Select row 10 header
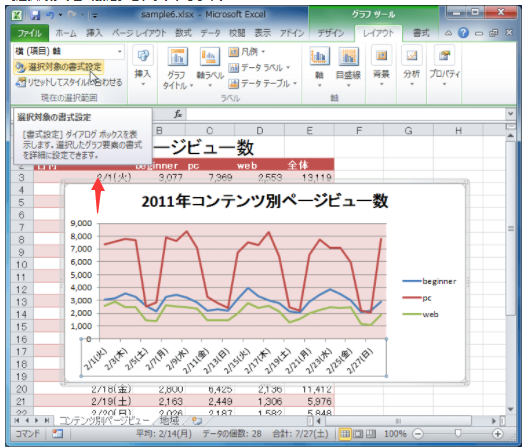This screenshot has height=448, width=530. 22,264
